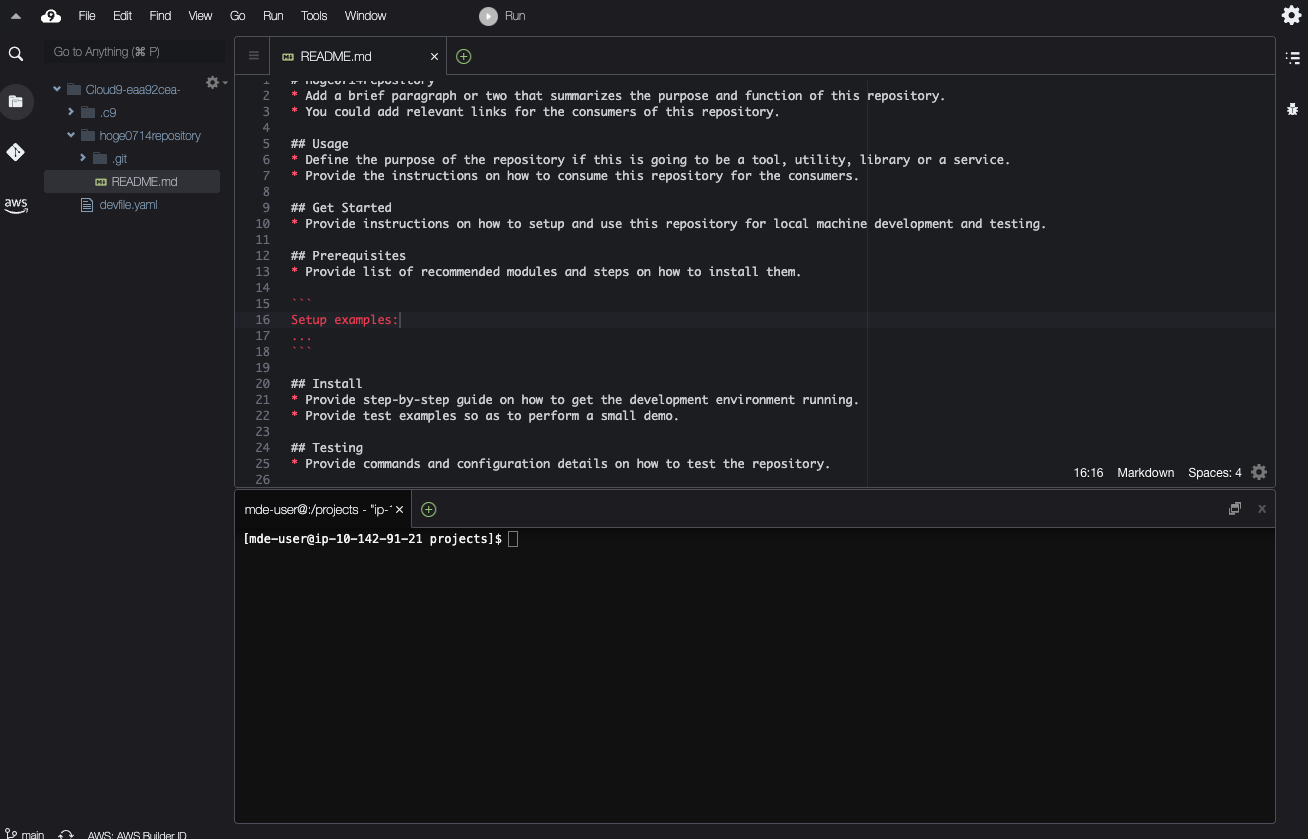Add a new terminal tab with the plus icon
The image size is (1308, 839).
pos(428,510)
